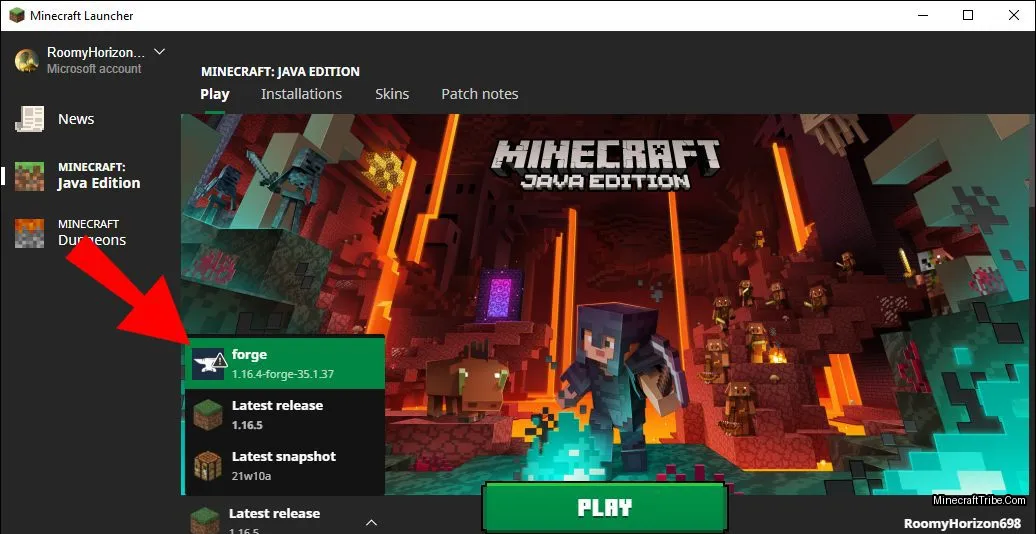
Task: Click the grass block icon for Latest release in list
Action: [207, 414]
